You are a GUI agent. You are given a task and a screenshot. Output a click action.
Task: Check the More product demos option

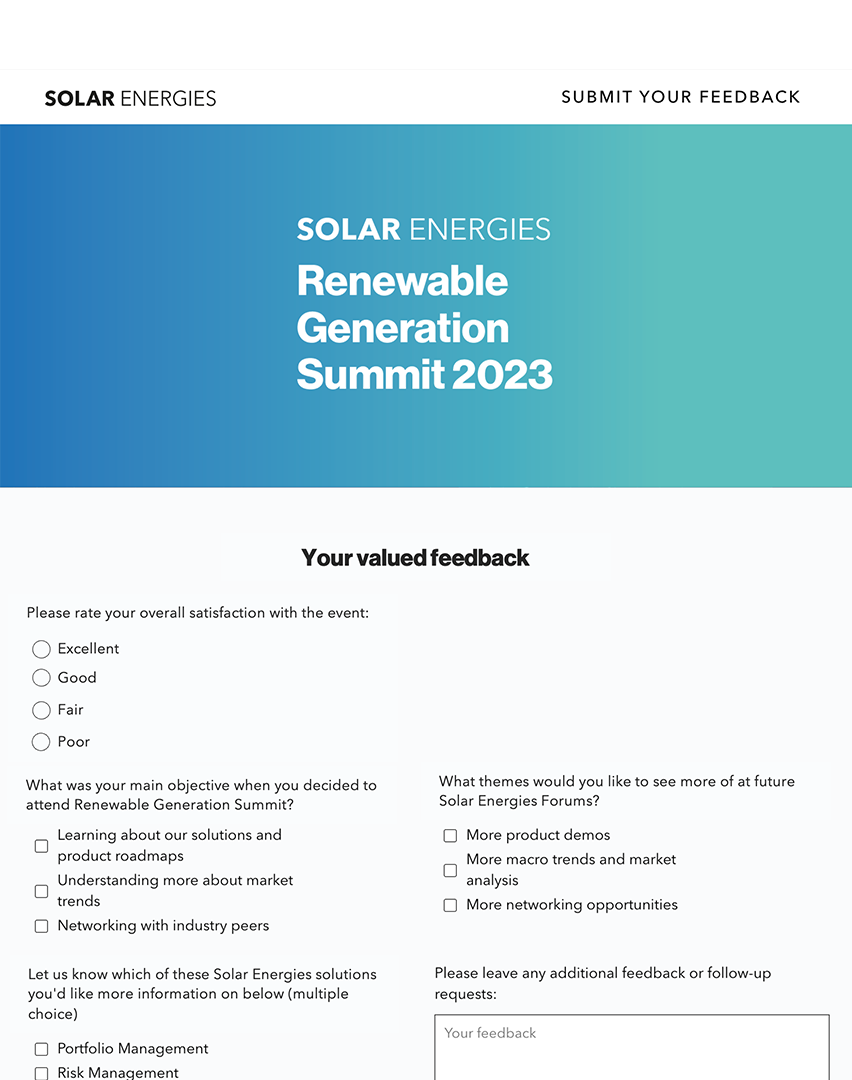coord(450,836)
